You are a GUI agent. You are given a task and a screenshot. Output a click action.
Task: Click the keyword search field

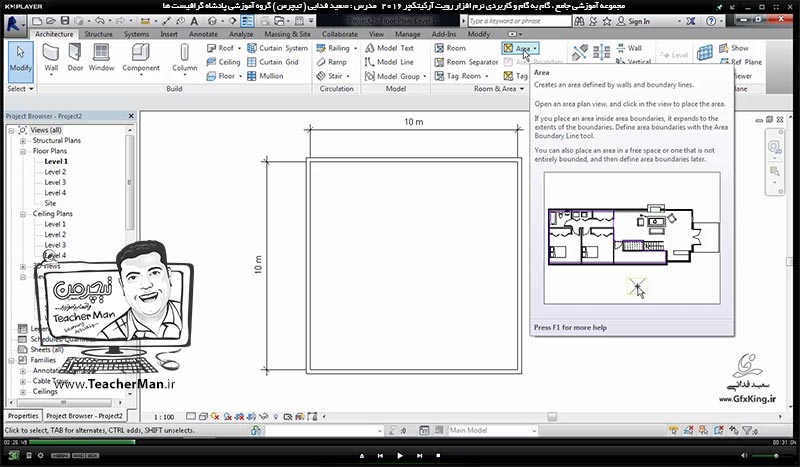pos(519,21)
